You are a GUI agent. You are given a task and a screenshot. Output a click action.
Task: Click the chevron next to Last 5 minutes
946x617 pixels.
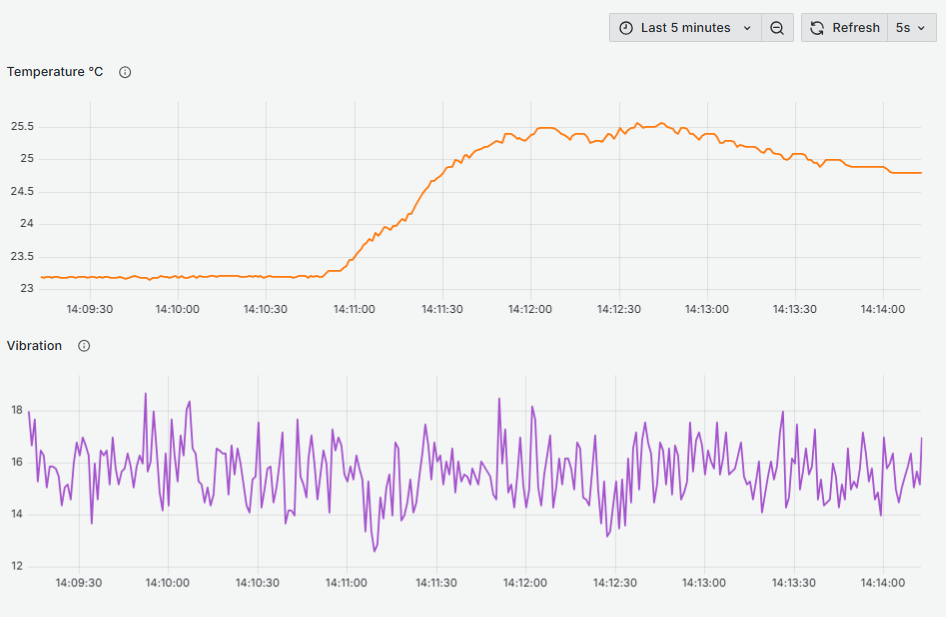pos(747,28)
